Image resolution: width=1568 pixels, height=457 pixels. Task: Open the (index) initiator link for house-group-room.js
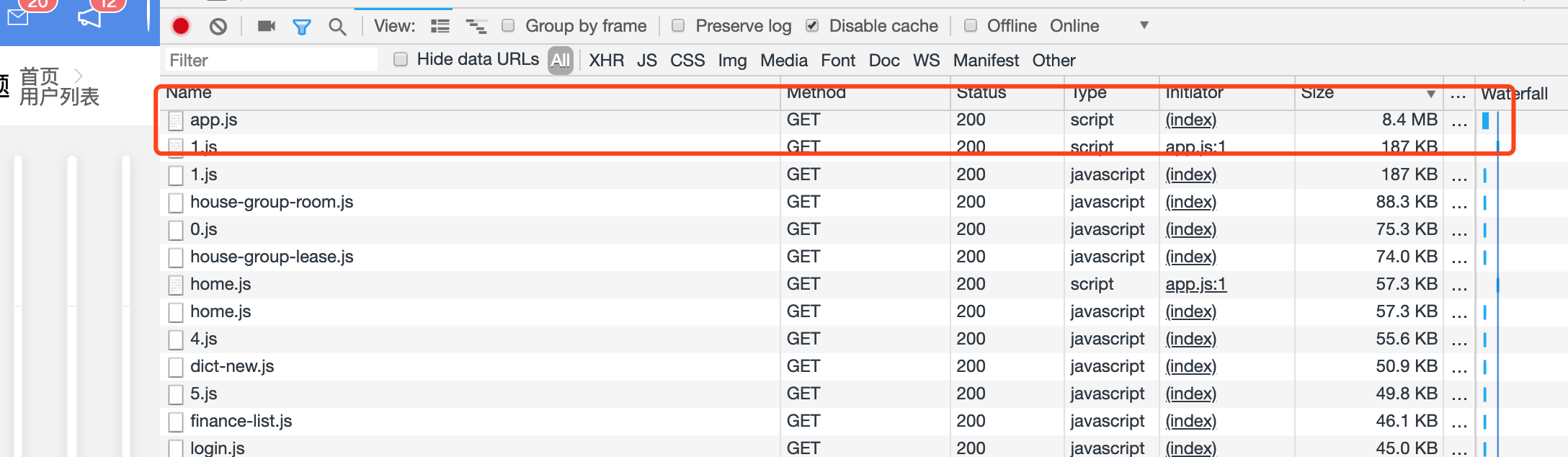pos(1190,202)
